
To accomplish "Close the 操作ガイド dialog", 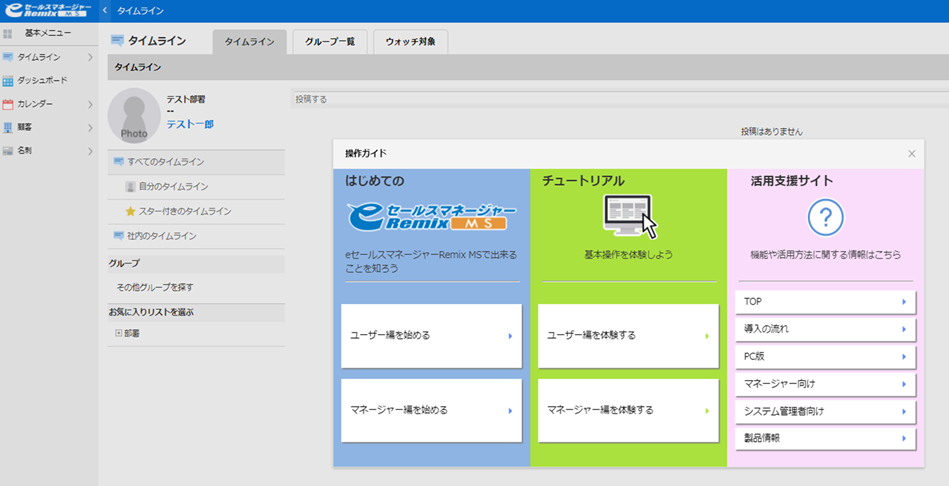I will tap(911, 154).
